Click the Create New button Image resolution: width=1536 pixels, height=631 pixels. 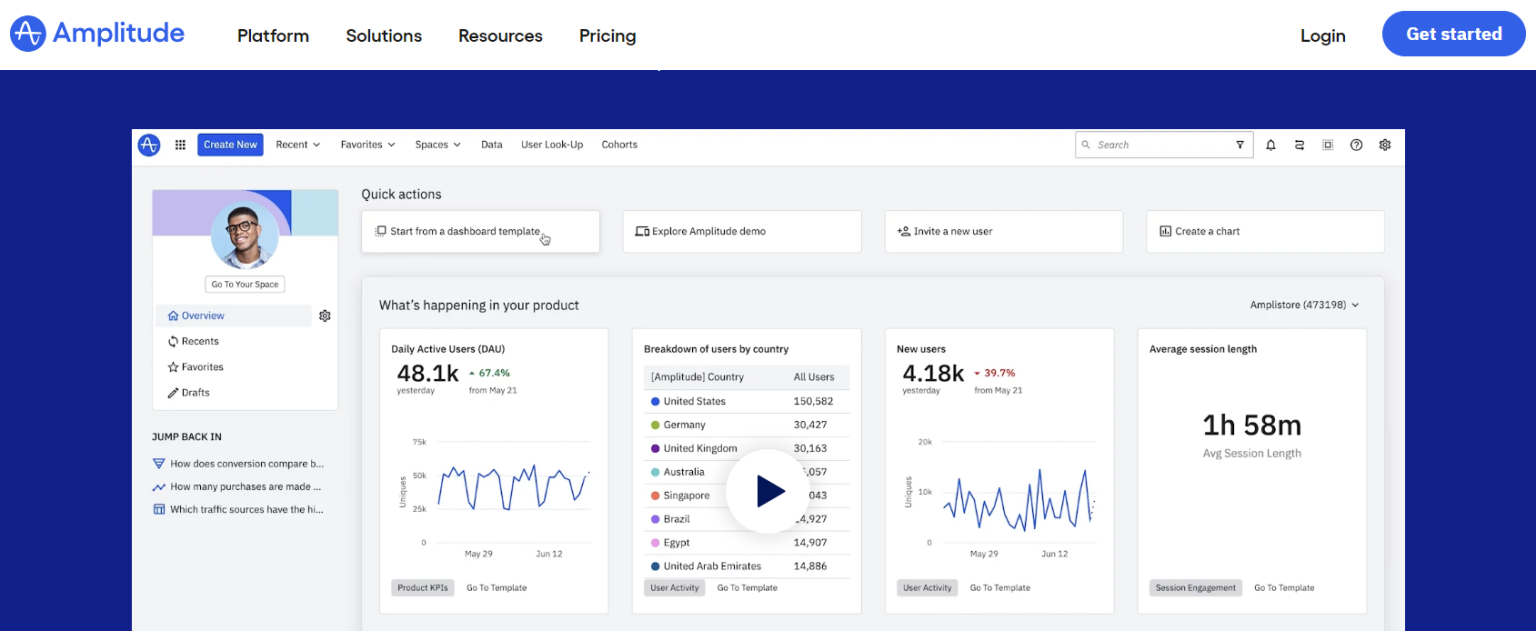pyautogui.click(x=230, y=144)
